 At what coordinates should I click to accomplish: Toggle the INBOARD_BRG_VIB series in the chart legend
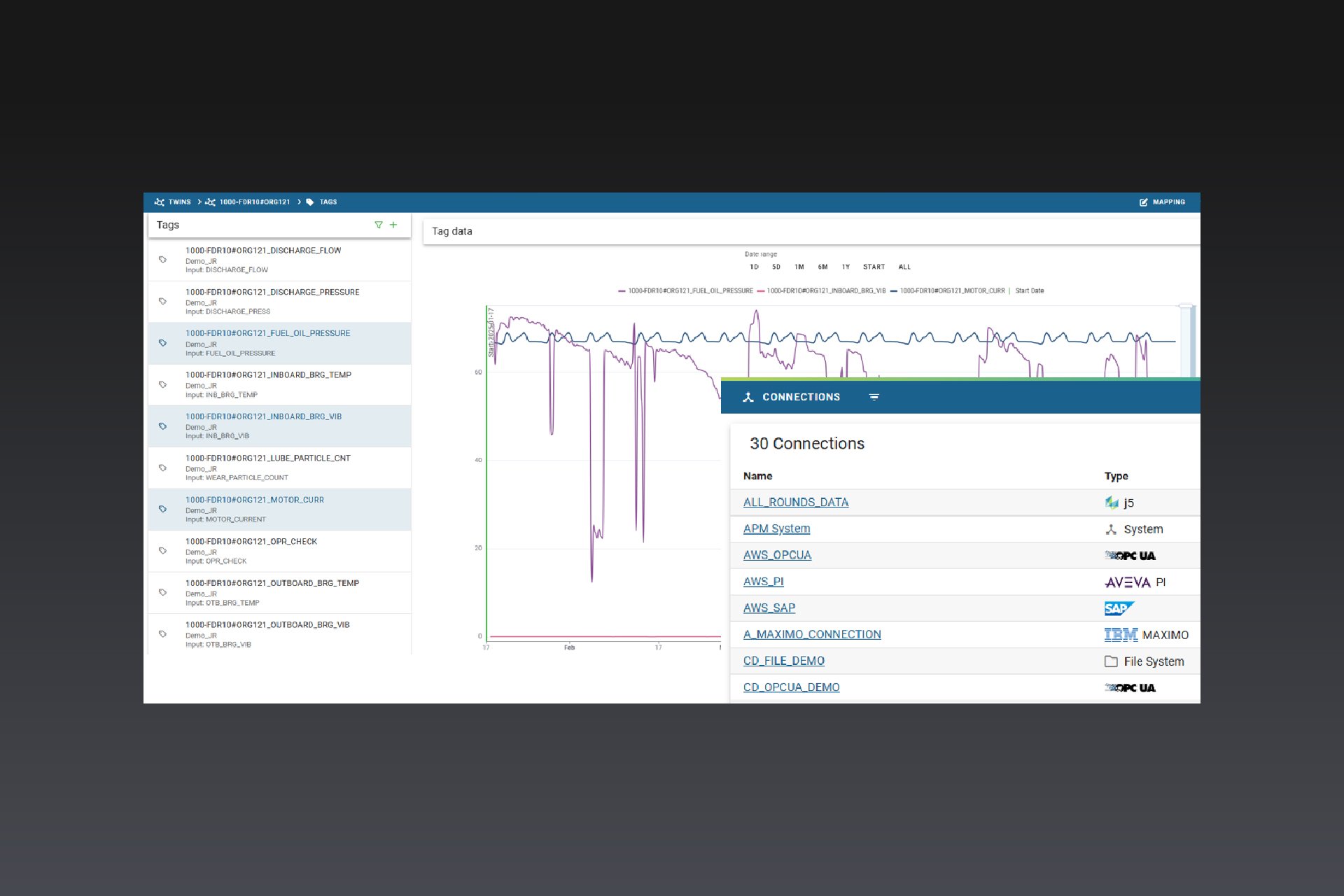point(826,290)
